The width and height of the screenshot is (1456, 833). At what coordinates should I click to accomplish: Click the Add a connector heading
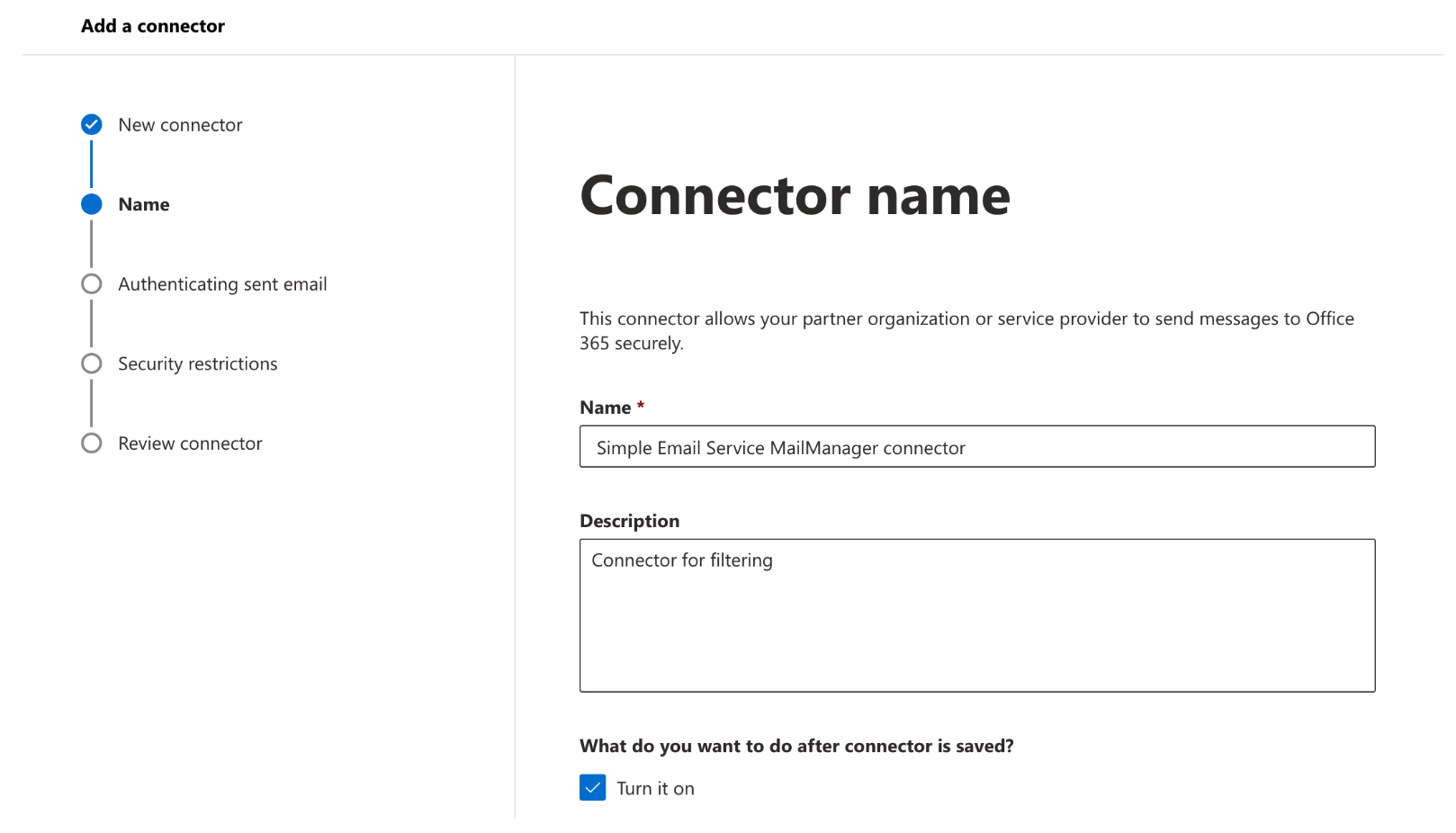(152, 26)
